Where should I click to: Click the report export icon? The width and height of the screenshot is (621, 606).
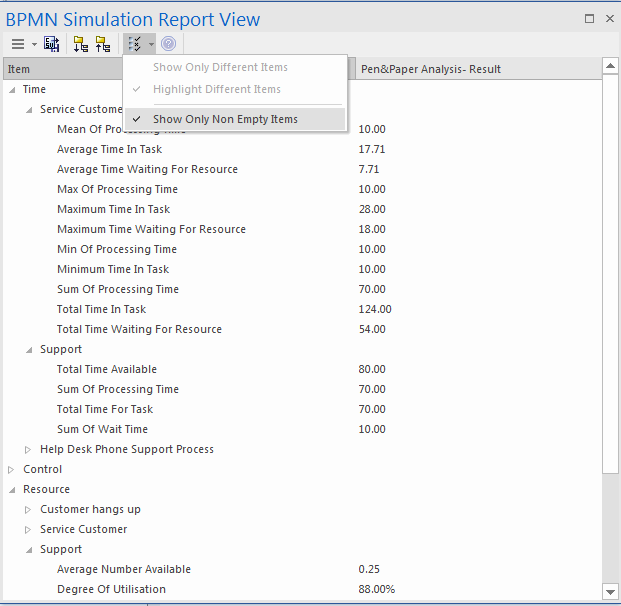[x=51, y=44]
